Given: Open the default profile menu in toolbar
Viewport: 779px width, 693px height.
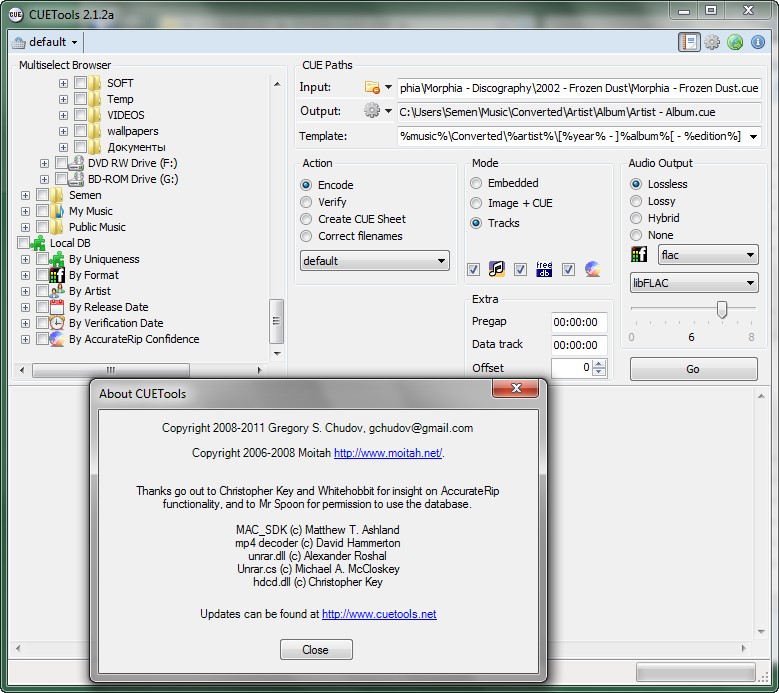Looking at the screenshot, I should (47, 42).
